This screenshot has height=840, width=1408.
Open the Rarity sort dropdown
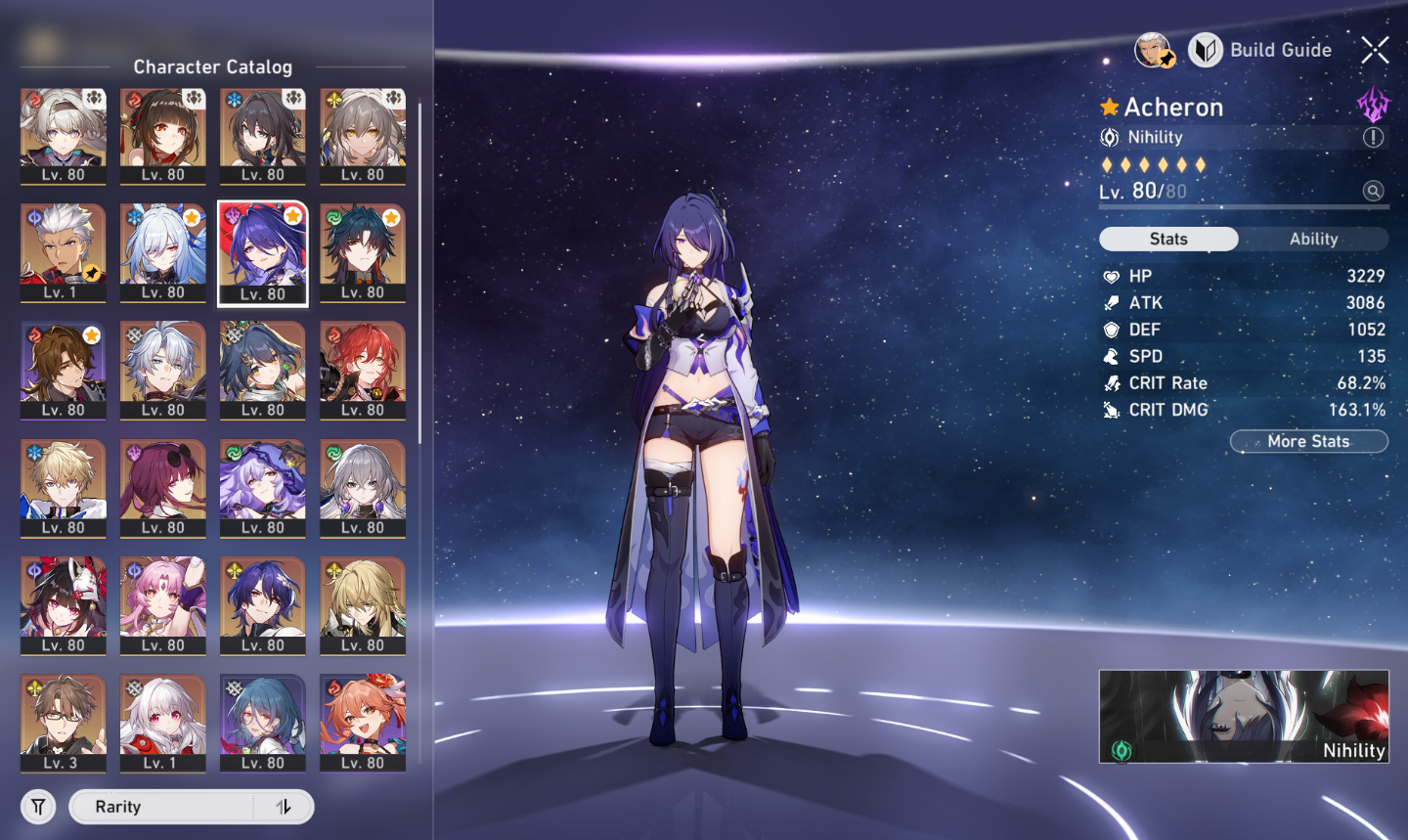[x=161, y=807]
